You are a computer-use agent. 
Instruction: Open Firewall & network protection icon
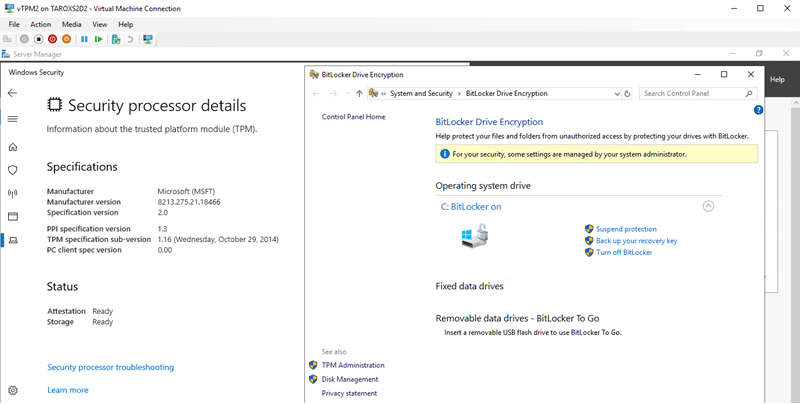point(13,193)
